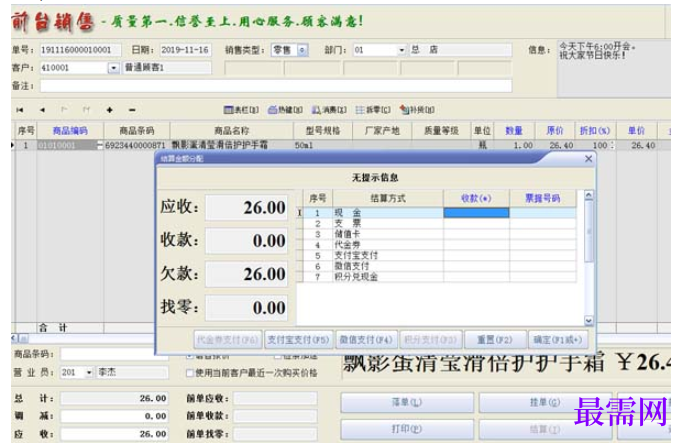Open the 热键 hotkeys toolbar item
686x443 pixels.
[x=285, y=110]
